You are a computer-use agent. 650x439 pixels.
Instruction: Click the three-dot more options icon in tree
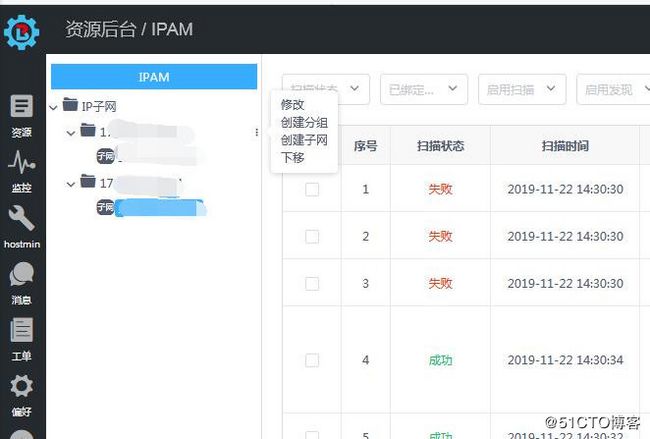click(257, 132)
